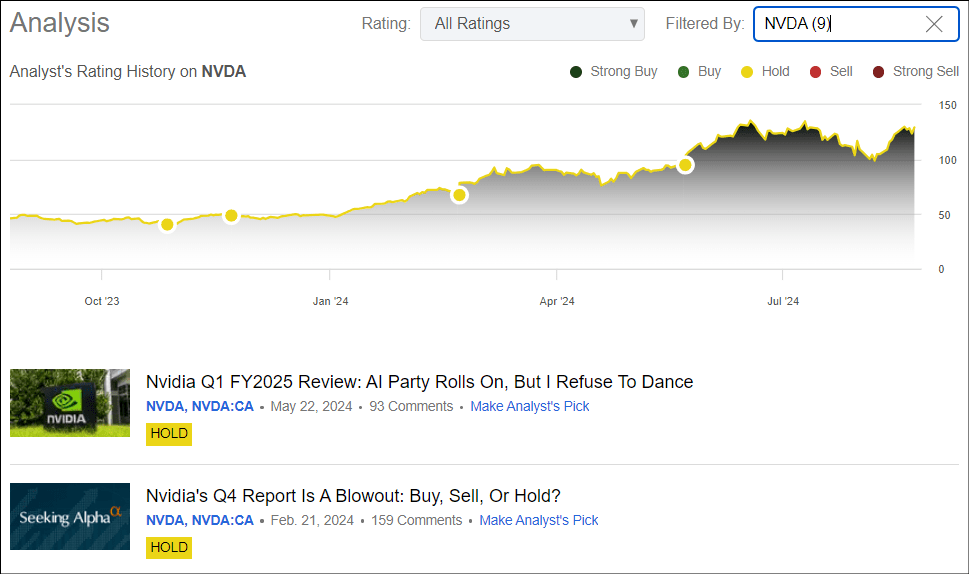Click the Hold marker near May 2024
The image size is (969, 574).
click(x=685, y=165)
